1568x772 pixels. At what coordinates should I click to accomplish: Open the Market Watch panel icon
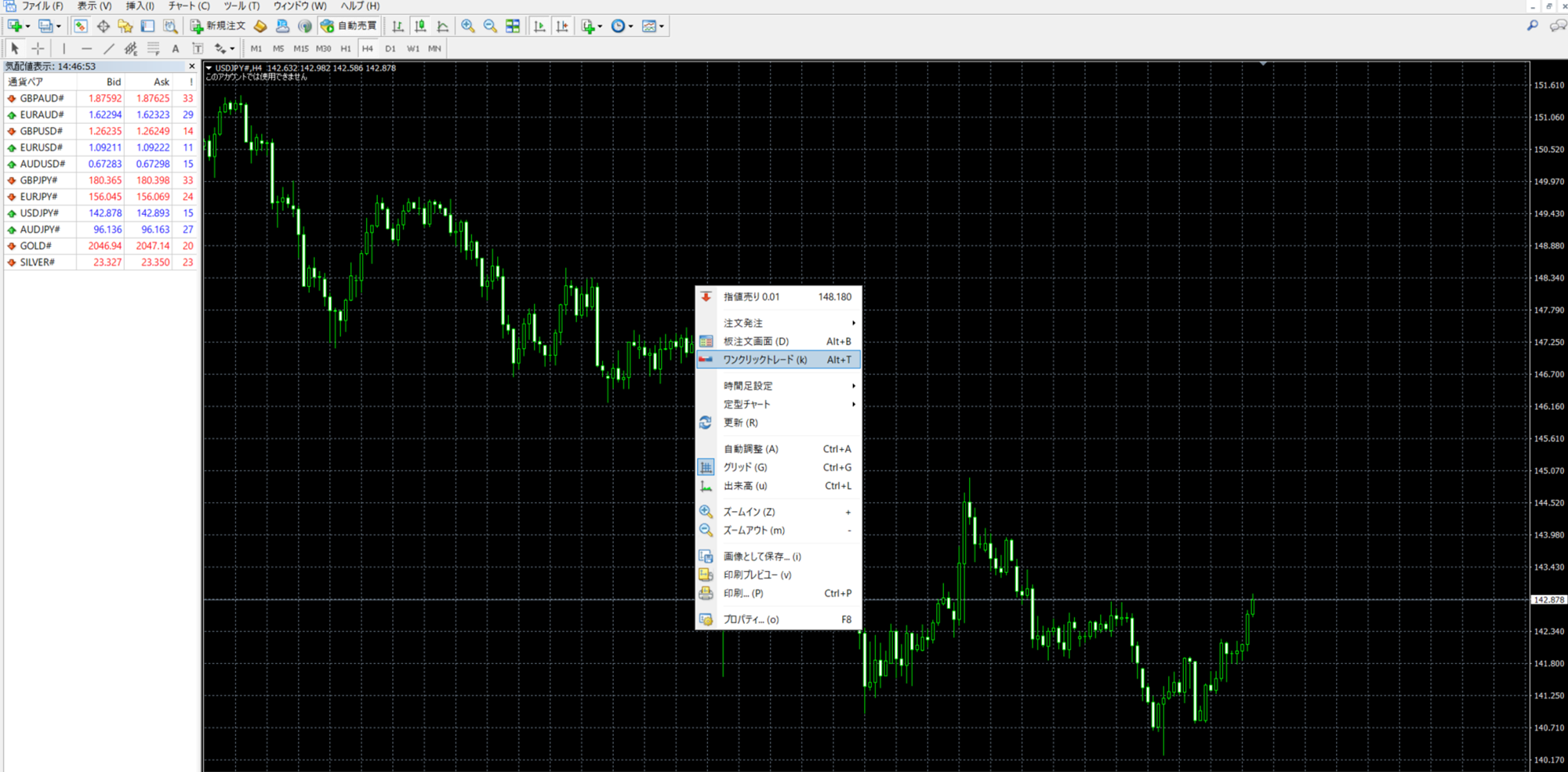(80, 27)
